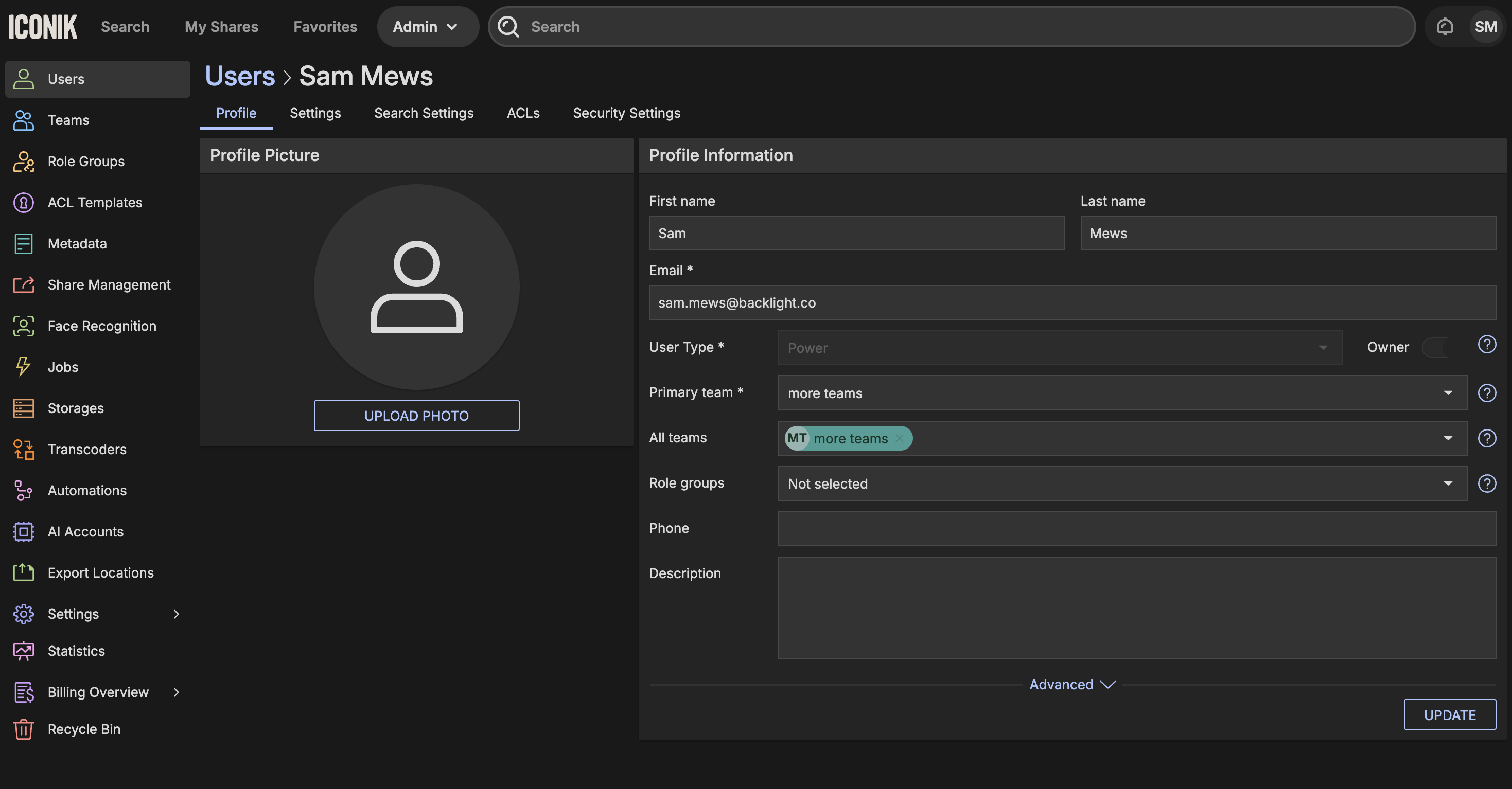Open the Admin menu dropdown
1512x789 pixels.
pyautogui.click(x=426, y=26)
